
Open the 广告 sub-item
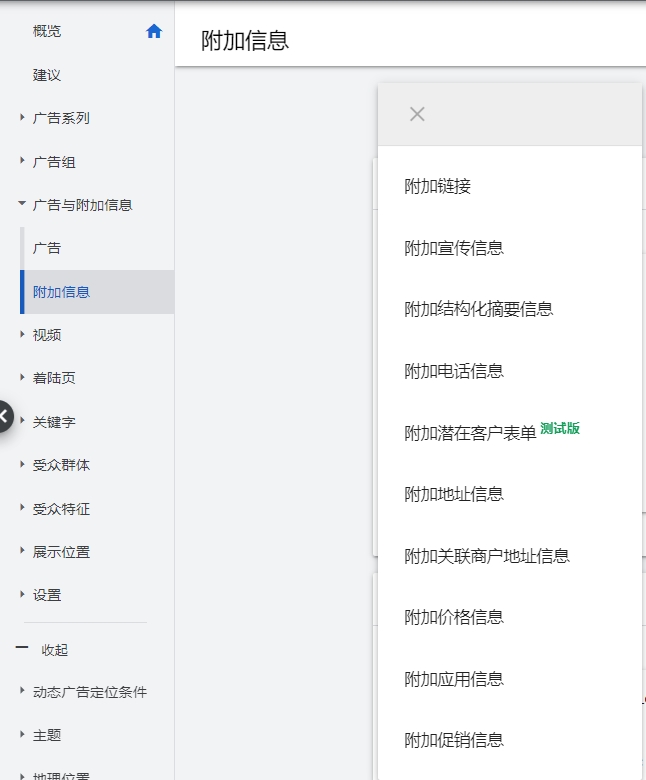click(47, 248)
